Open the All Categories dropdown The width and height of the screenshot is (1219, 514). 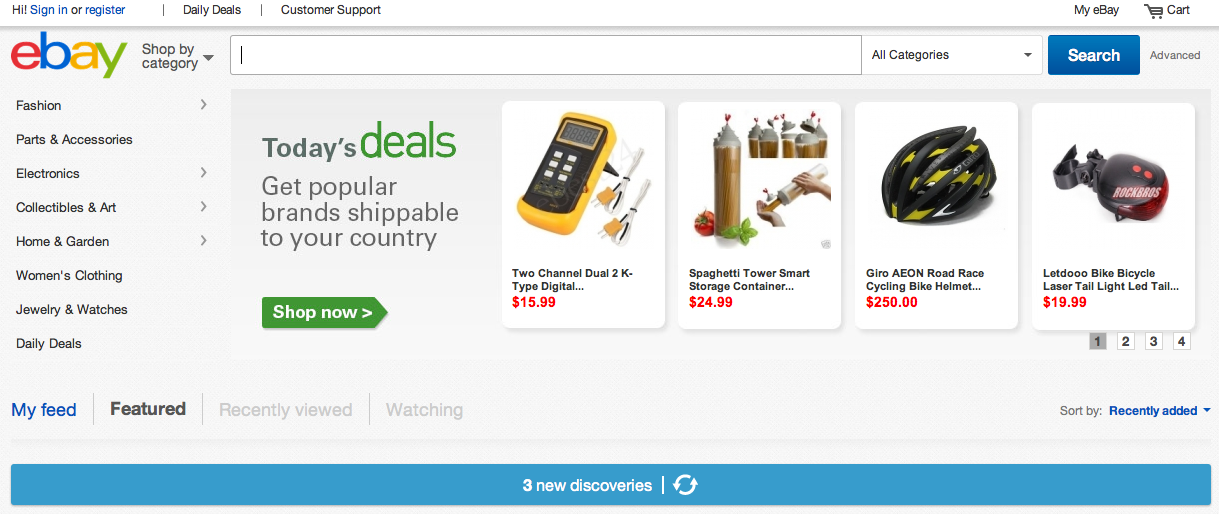click(952, 55)
